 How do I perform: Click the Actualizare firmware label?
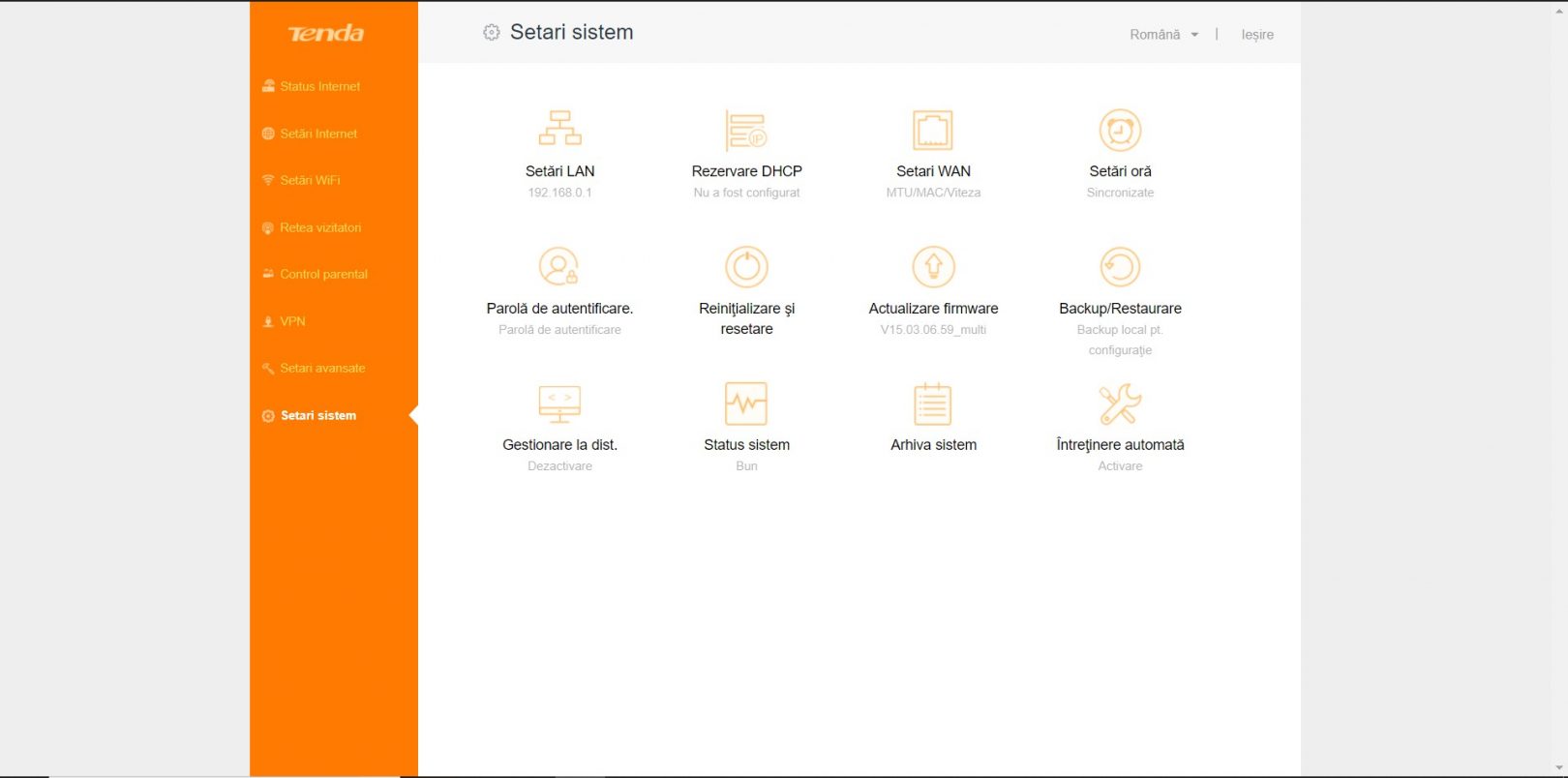click(x=933, y=309)
